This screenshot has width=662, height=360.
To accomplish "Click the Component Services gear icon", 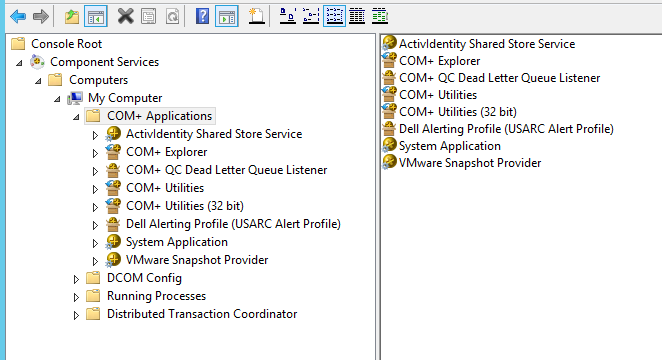I will click(x=37, y=62).
